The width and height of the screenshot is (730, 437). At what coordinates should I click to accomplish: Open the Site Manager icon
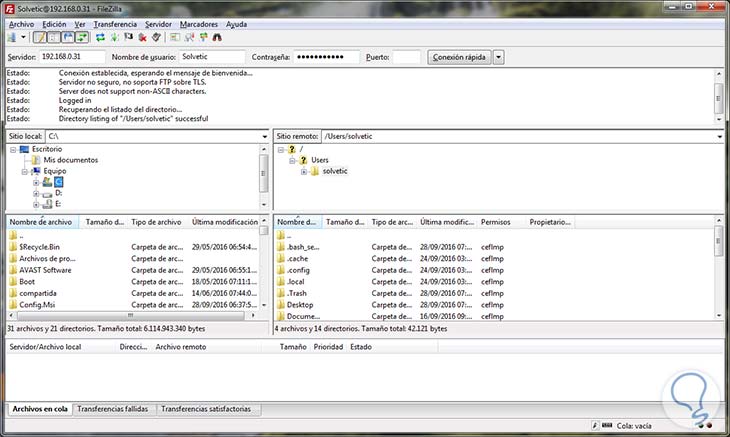click(x=12, y=38)
